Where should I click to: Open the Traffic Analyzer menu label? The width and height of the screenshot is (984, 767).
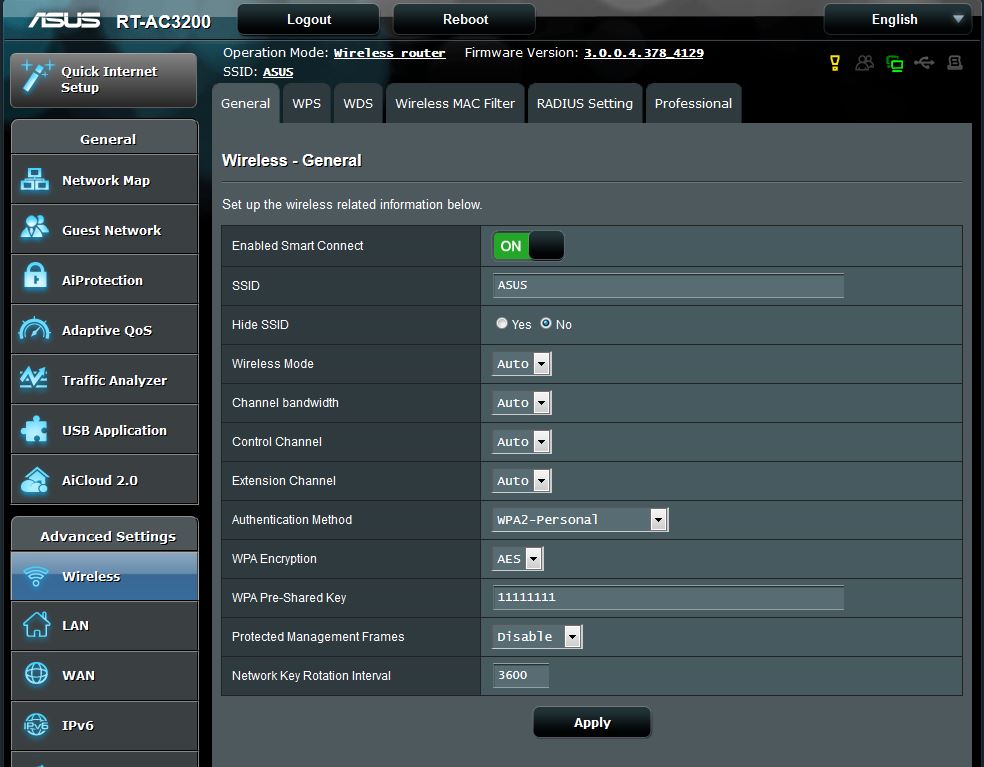(x=114, y=380)
